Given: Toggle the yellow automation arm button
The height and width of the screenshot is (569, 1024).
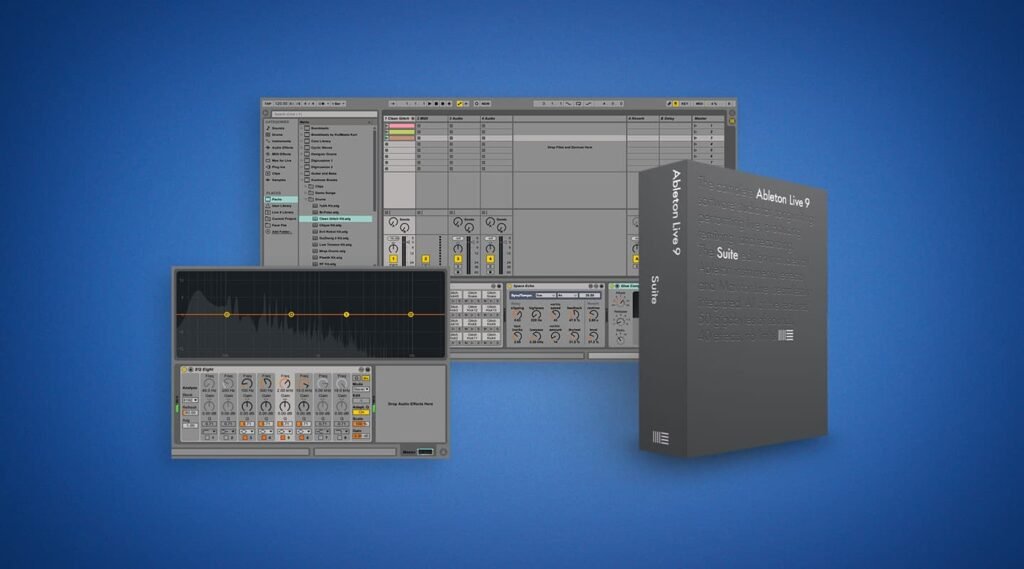Looking at the screenshot, I should (459, 103).
